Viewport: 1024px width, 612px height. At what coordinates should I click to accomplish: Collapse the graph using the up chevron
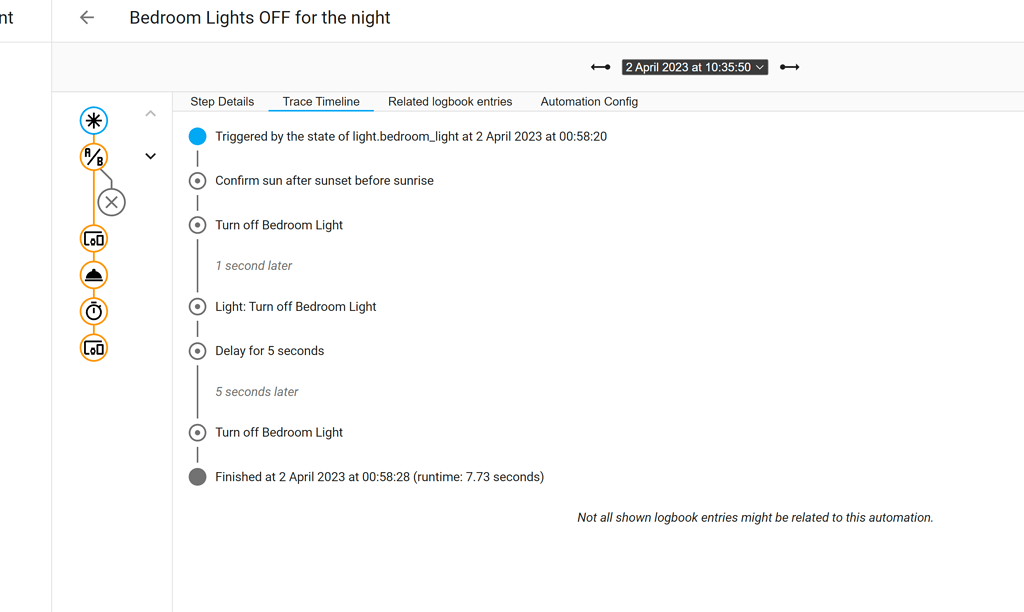[150, 113]
